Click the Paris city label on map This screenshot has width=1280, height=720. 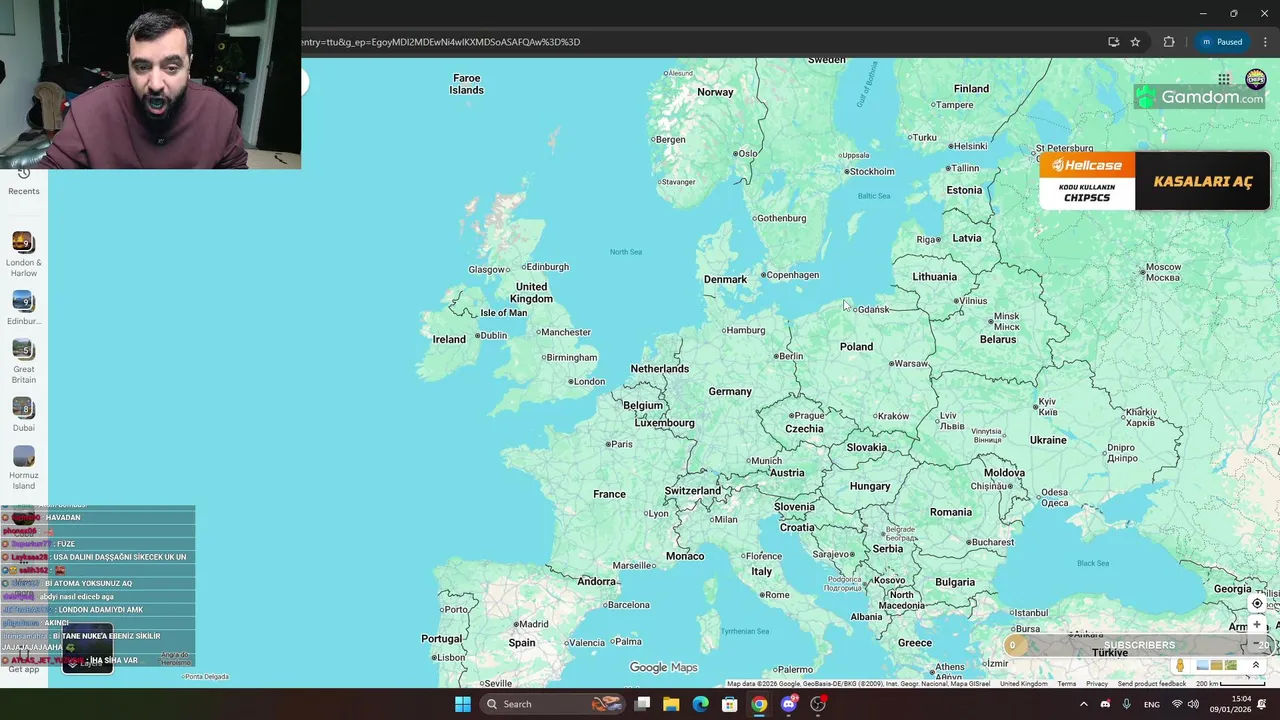(x=621, y=444)
